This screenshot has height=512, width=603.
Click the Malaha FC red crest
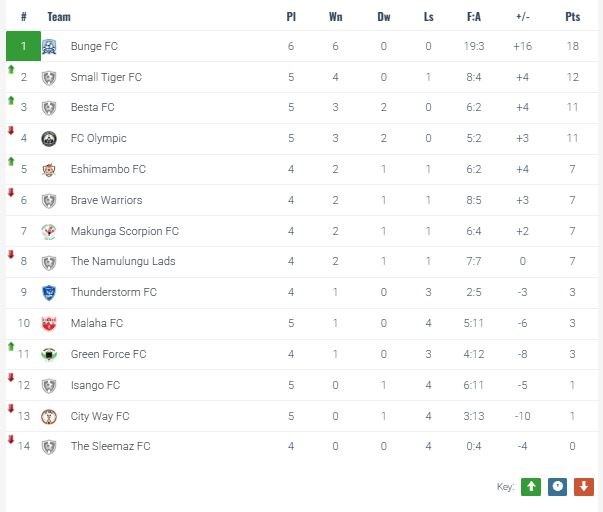[x=49, y=324]
